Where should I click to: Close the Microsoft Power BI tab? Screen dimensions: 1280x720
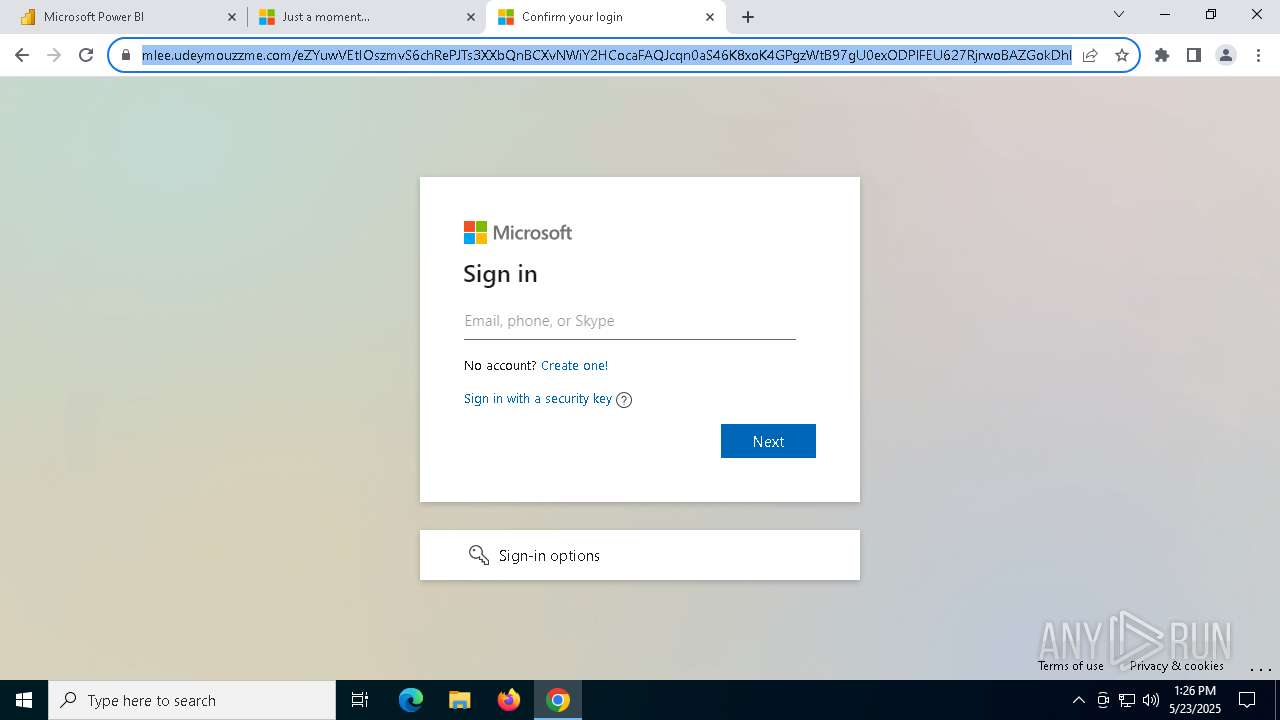pyautogui.click(x=232, y=17)
